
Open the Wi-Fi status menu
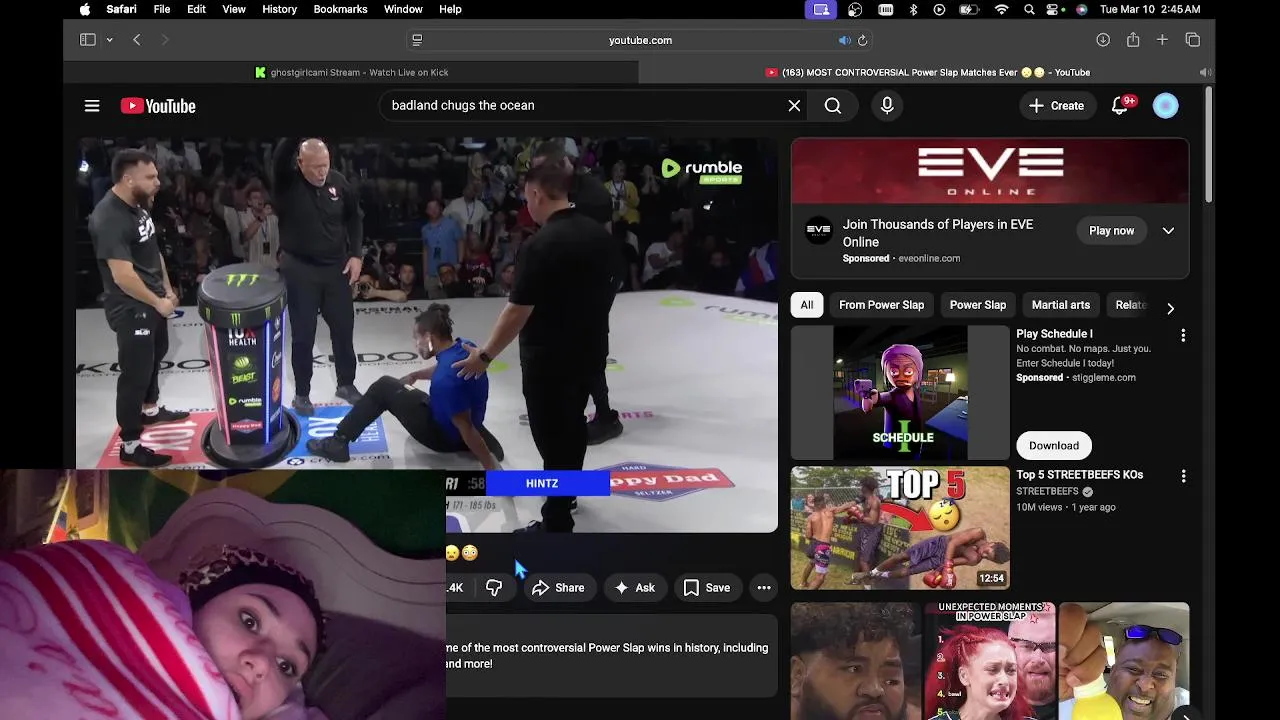[x=1001, y=9]
